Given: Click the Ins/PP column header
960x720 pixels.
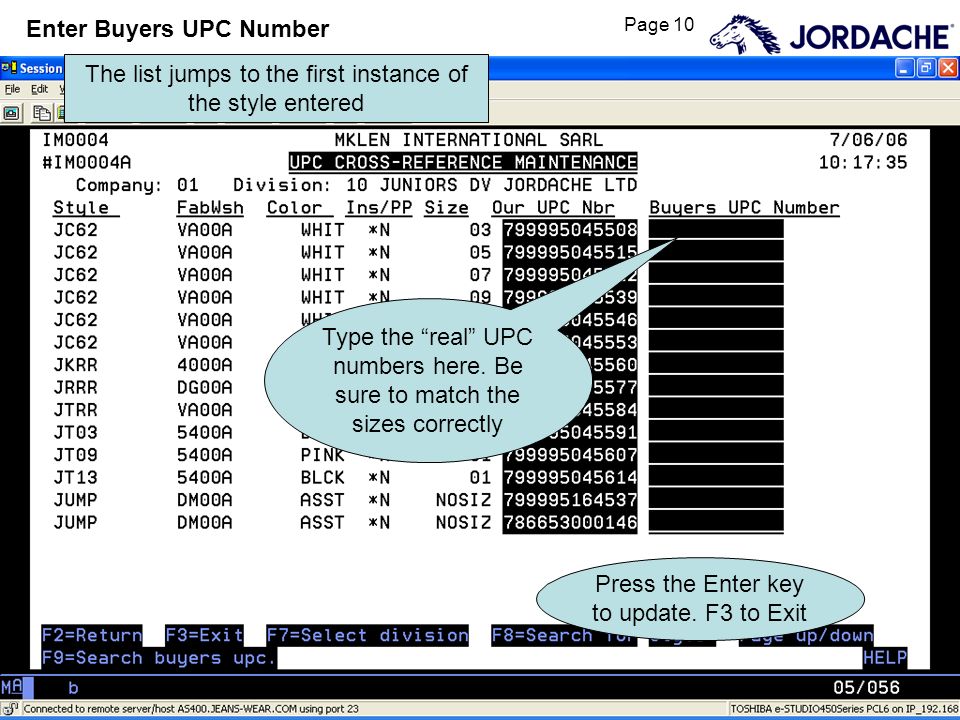Looking at the screenshot, I should click(x=378, y=208).
